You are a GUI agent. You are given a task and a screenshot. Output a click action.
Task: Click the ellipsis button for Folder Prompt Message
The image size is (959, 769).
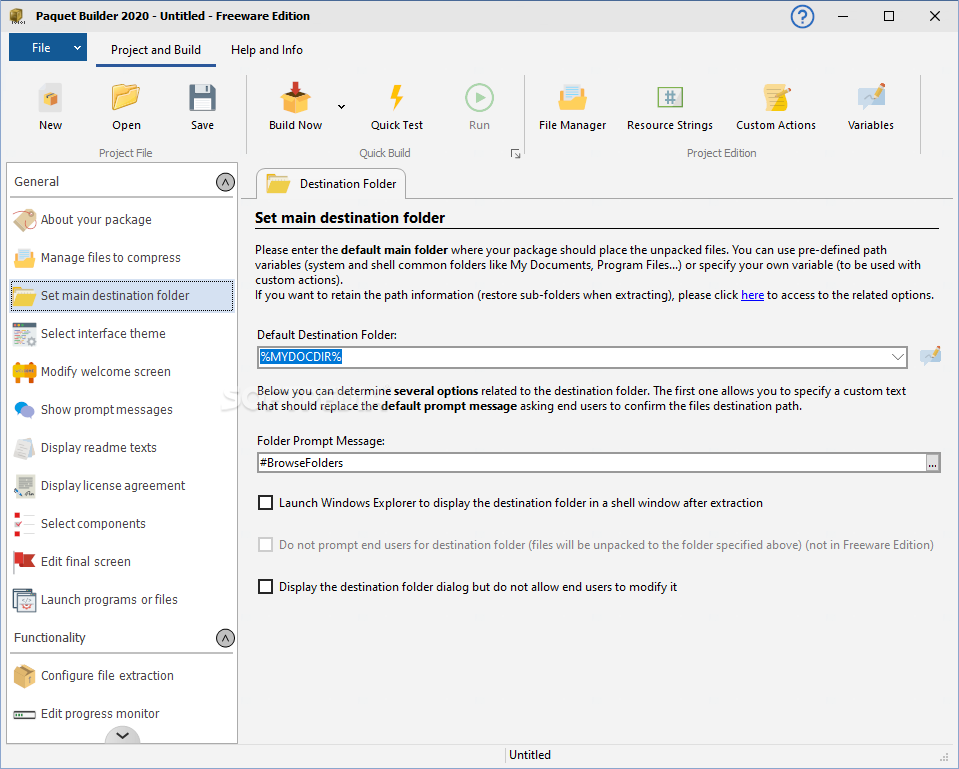(x=932, y=463)
